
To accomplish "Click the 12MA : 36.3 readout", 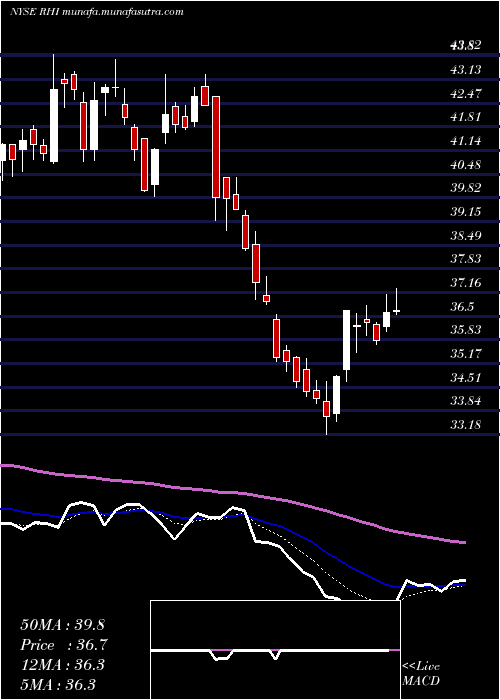I will click(x=62, y=664).
